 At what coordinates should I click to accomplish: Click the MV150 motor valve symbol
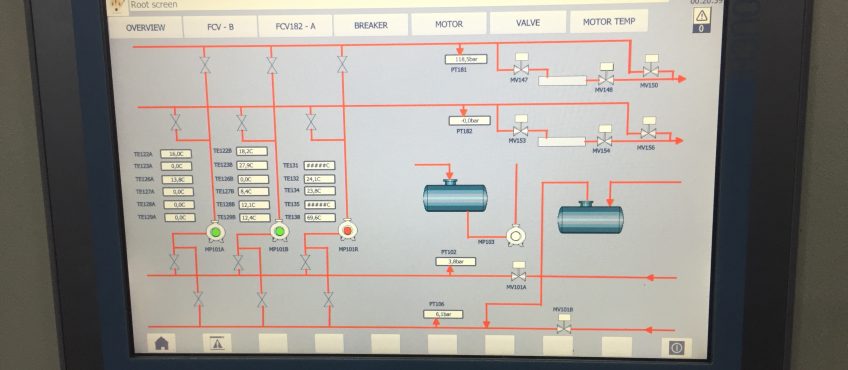[651, 66]
